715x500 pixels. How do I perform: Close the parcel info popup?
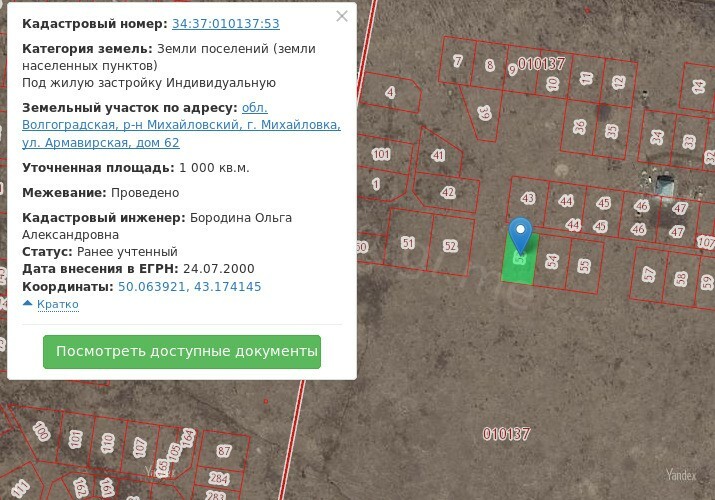(x=342, y=16)
